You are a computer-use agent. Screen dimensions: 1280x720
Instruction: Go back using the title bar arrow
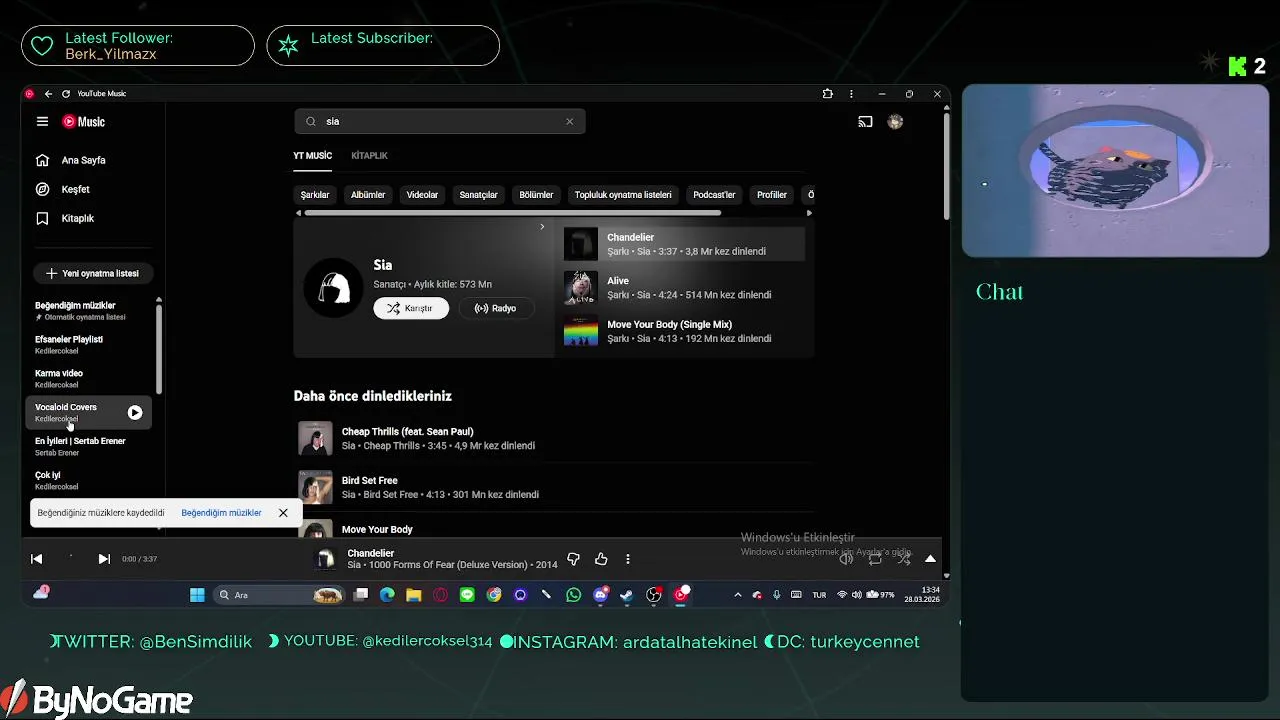tap(48, 94)
